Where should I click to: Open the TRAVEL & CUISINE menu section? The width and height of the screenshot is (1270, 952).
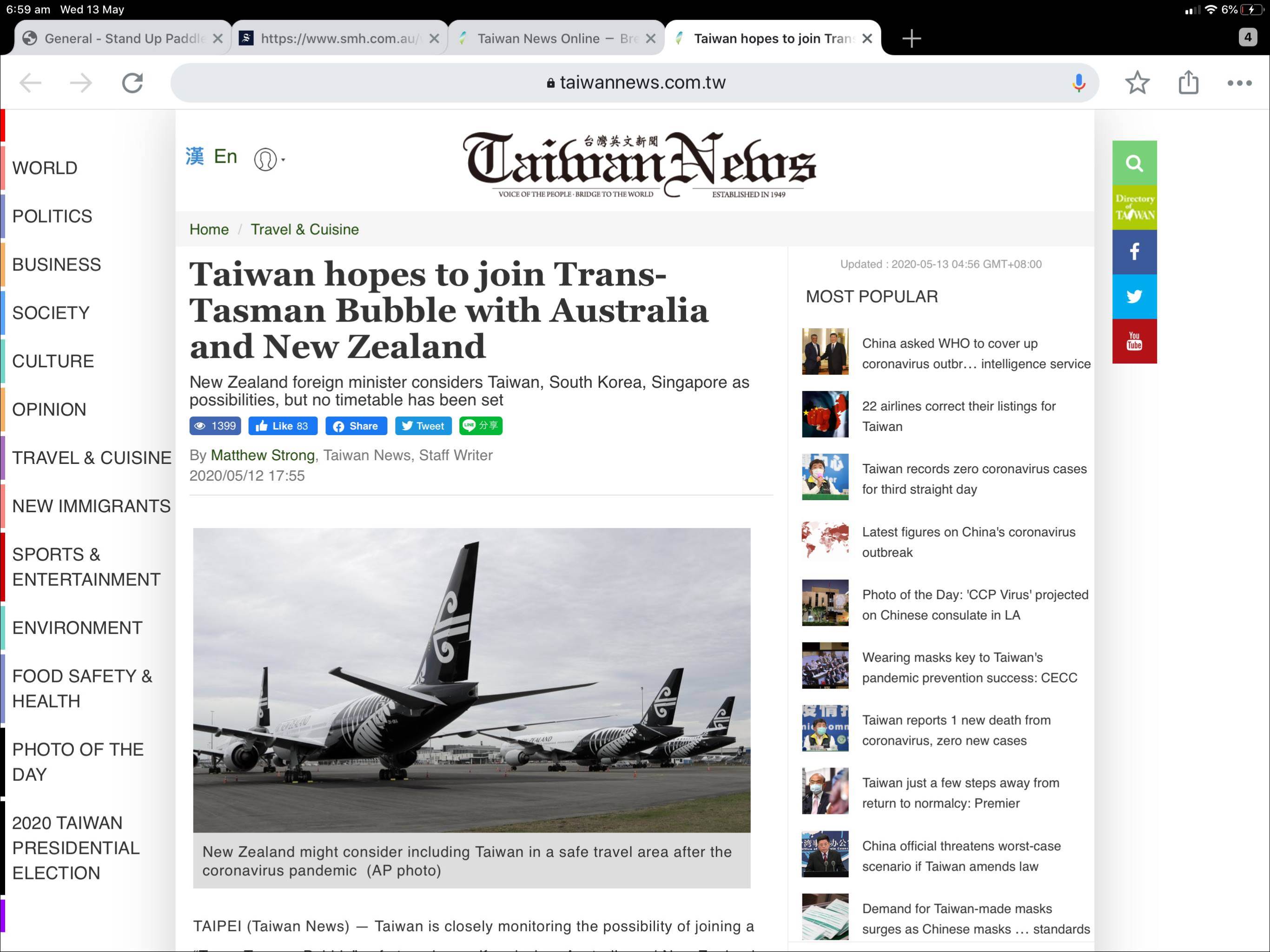91,457
